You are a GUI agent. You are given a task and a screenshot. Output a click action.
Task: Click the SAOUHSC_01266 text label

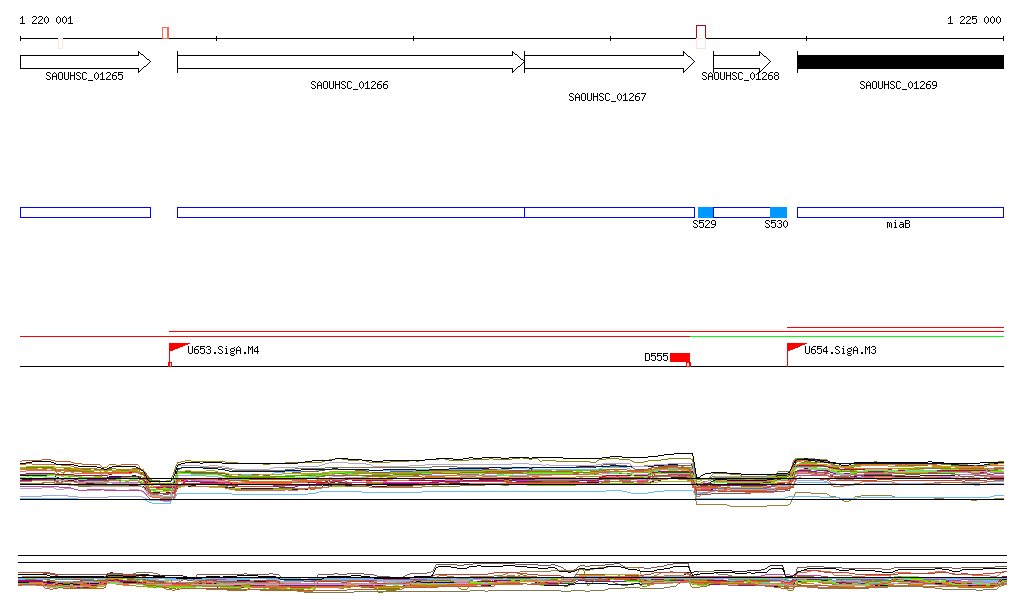(x=349, y=86)
